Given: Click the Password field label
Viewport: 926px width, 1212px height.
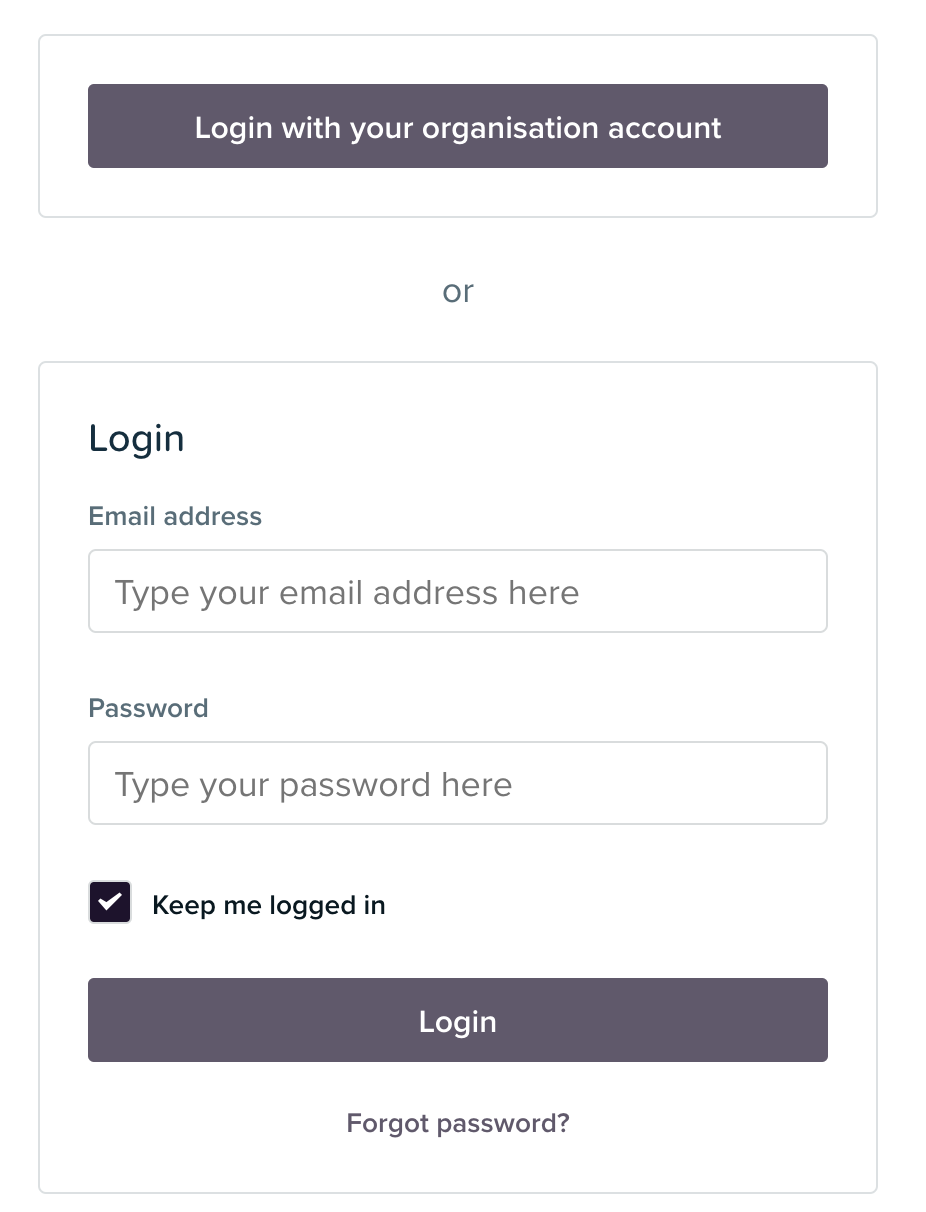Looking at the screenshot, I should (148, 708).
